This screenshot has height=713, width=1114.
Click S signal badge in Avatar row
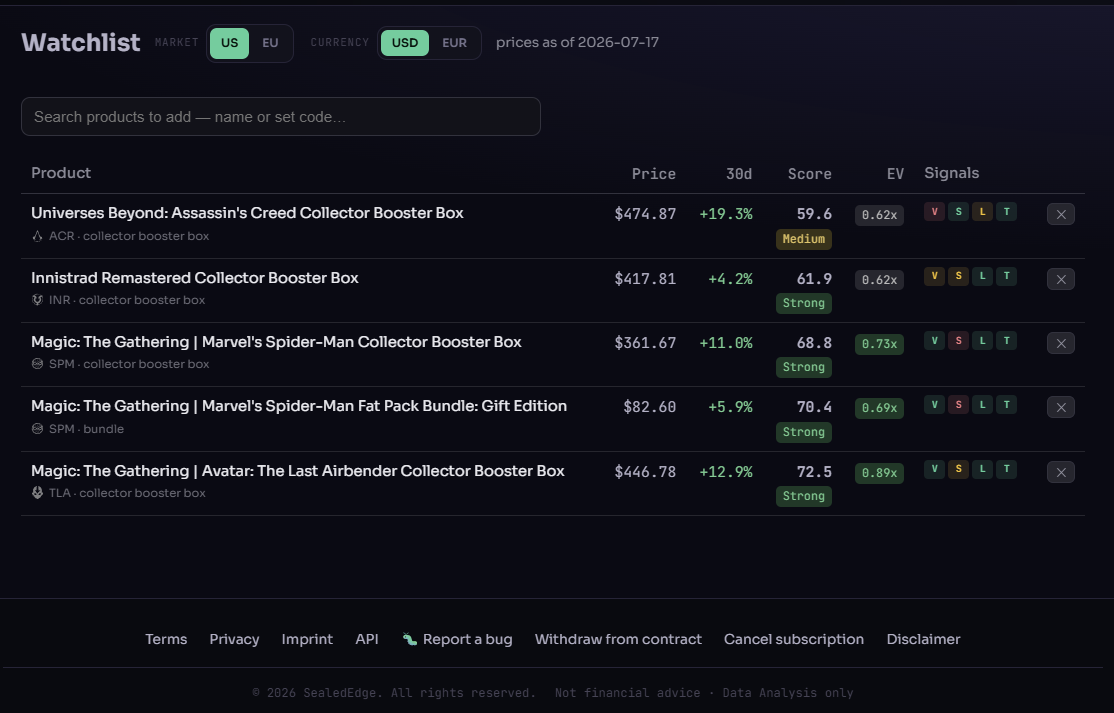(958, 469)
